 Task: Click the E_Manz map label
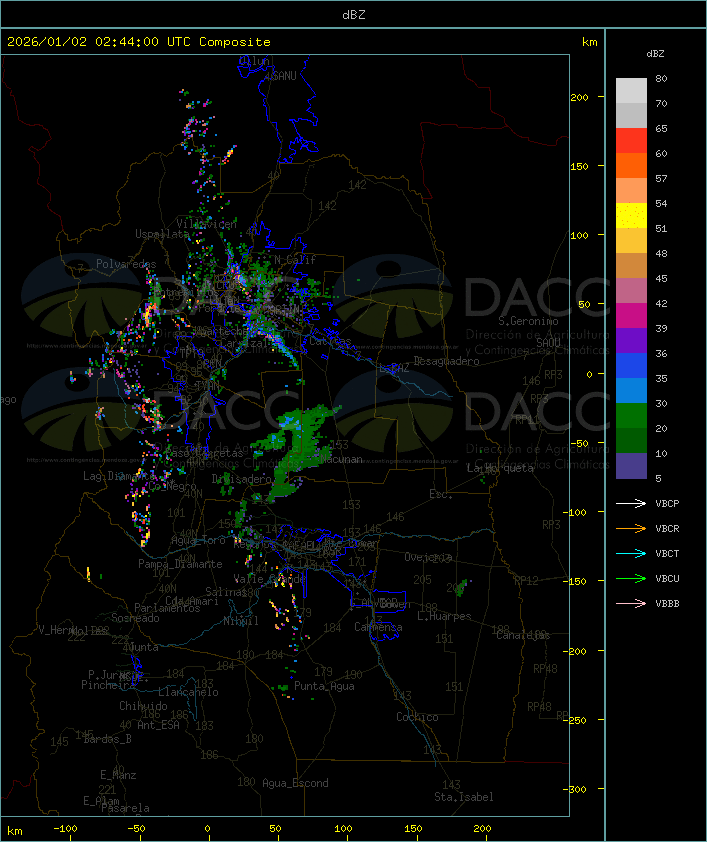[x=118, y=775]
